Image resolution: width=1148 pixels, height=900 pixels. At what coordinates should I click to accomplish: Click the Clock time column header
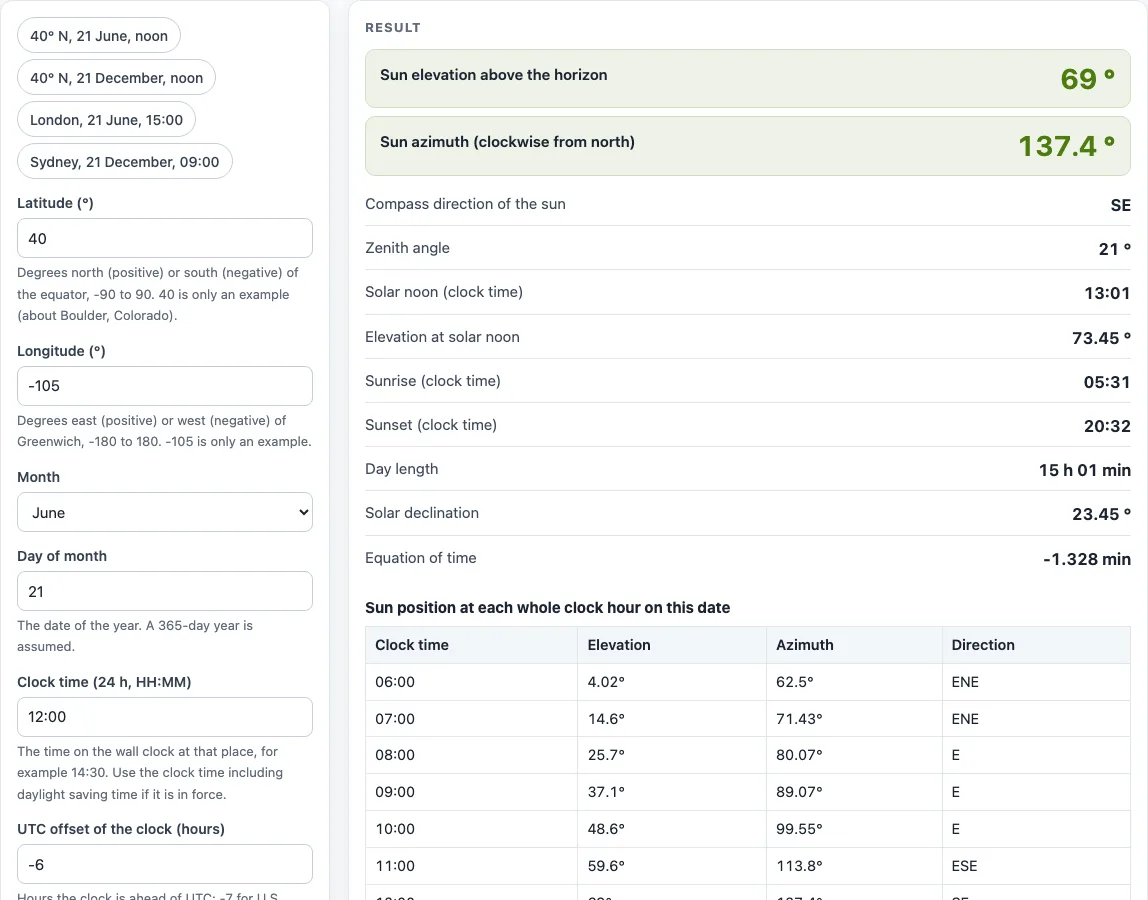pyautogui.click(x=472, y=645)
